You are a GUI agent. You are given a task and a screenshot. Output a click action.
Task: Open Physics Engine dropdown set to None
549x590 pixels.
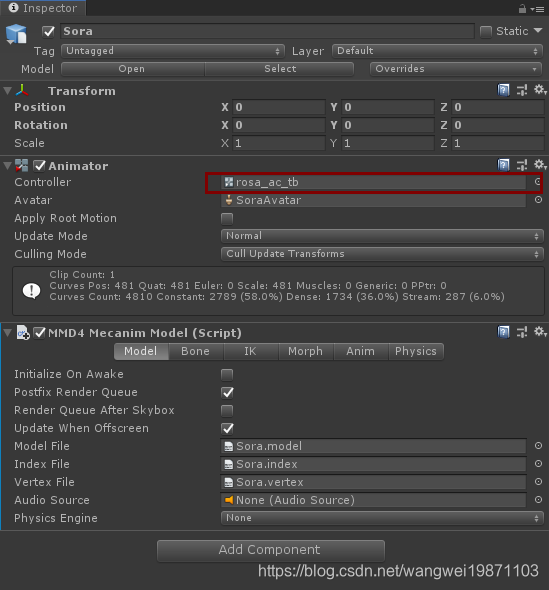tap(382, 518)
